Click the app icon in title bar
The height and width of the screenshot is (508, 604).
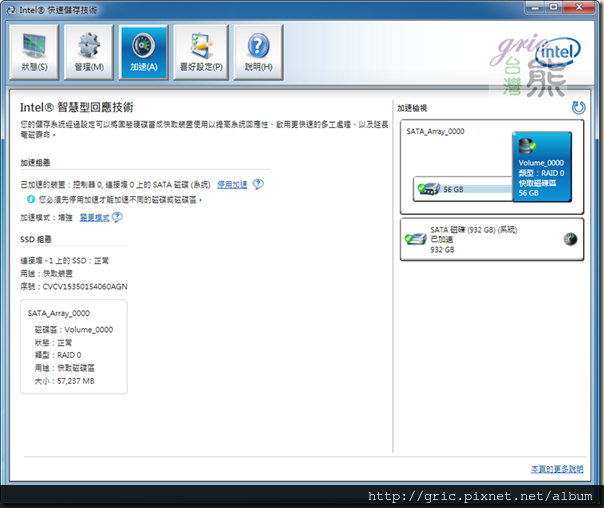(11, 10)
